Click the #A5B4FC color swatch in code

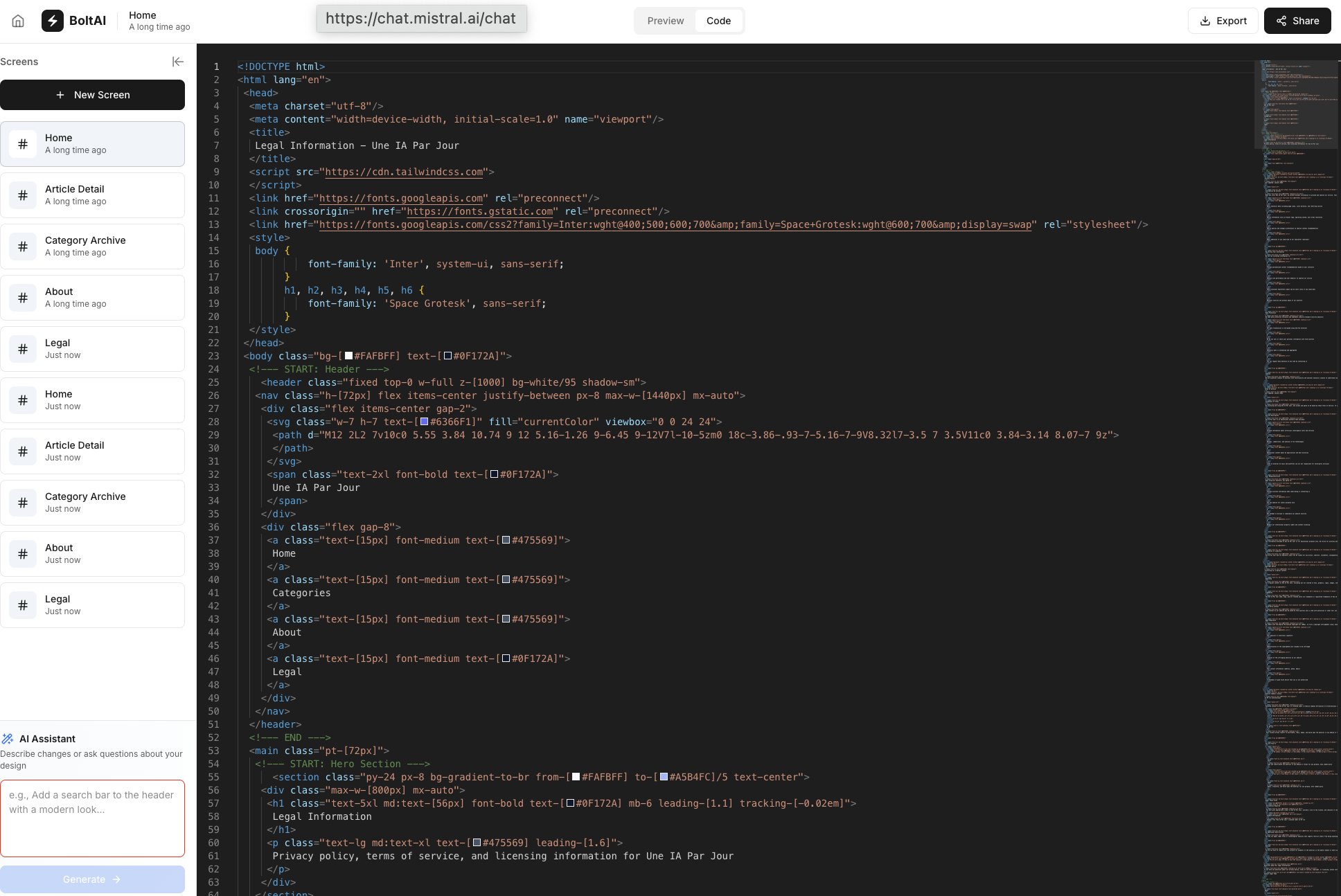(664, 777)
